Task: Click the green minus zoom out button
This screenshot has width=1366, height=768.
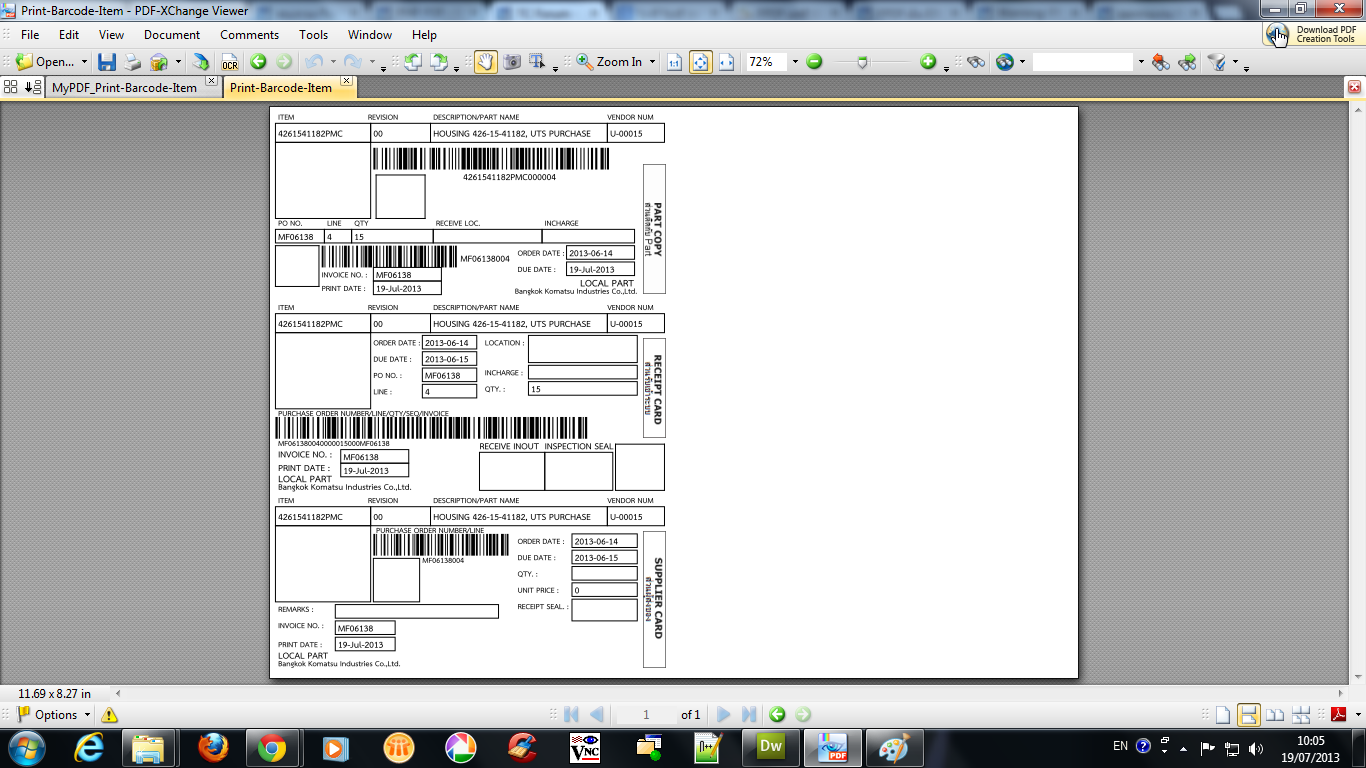Action: (x=814, y=62)
